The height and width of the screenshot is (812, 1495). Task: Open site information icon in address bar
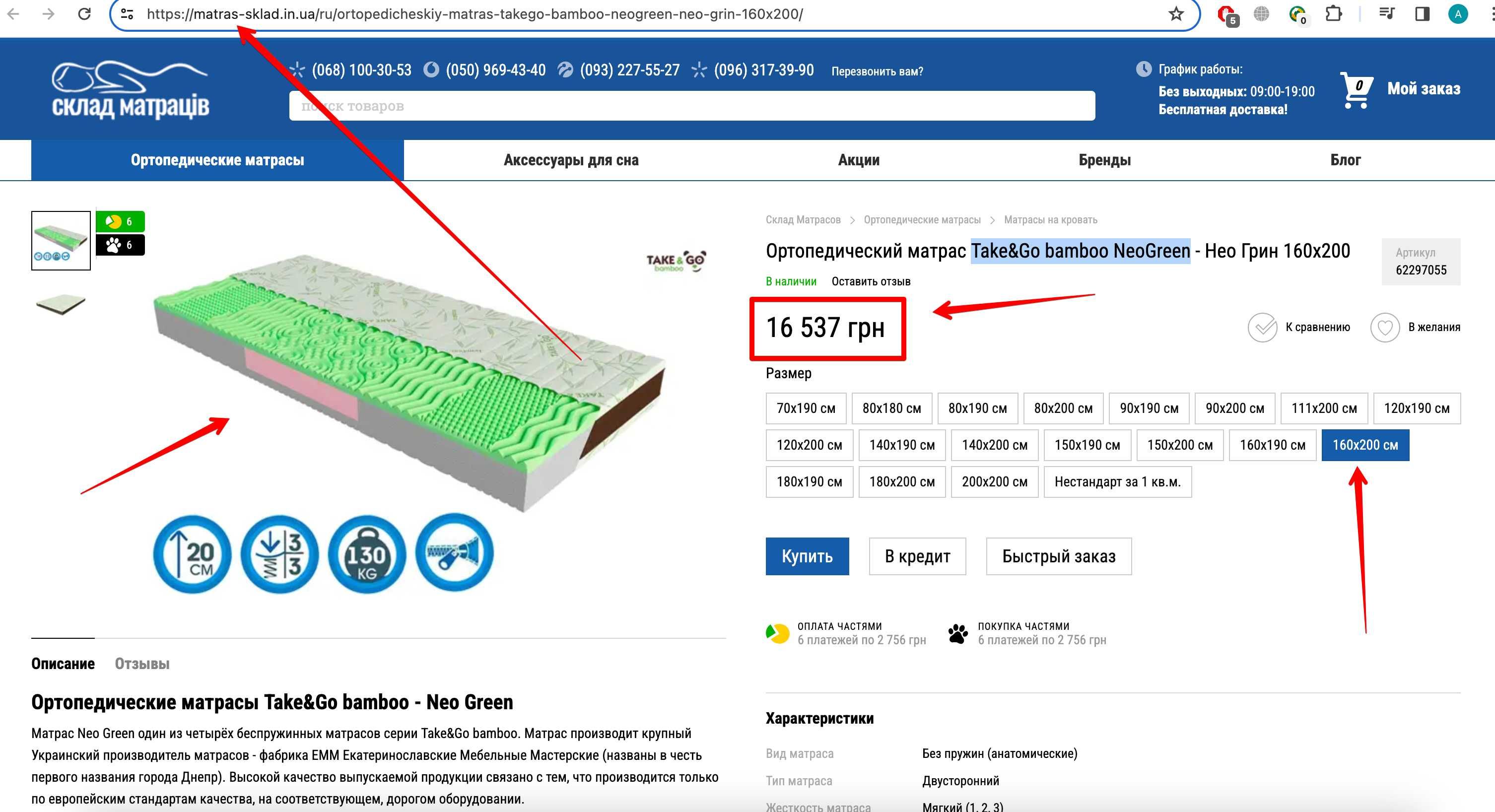click(127, 14)
